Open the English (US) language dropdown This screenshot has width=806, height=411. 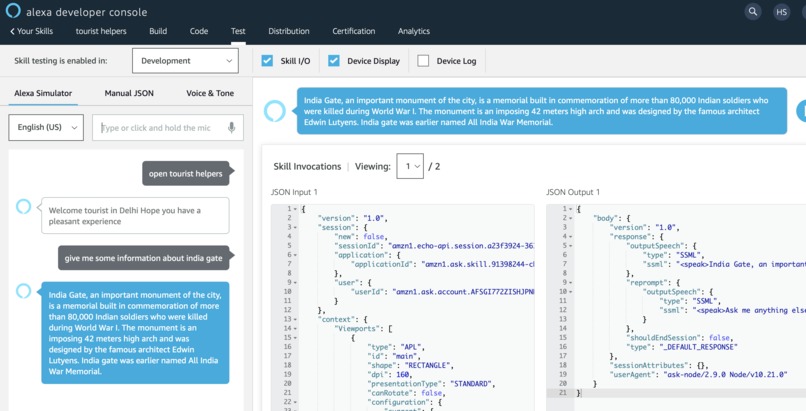tap(46, 127)
